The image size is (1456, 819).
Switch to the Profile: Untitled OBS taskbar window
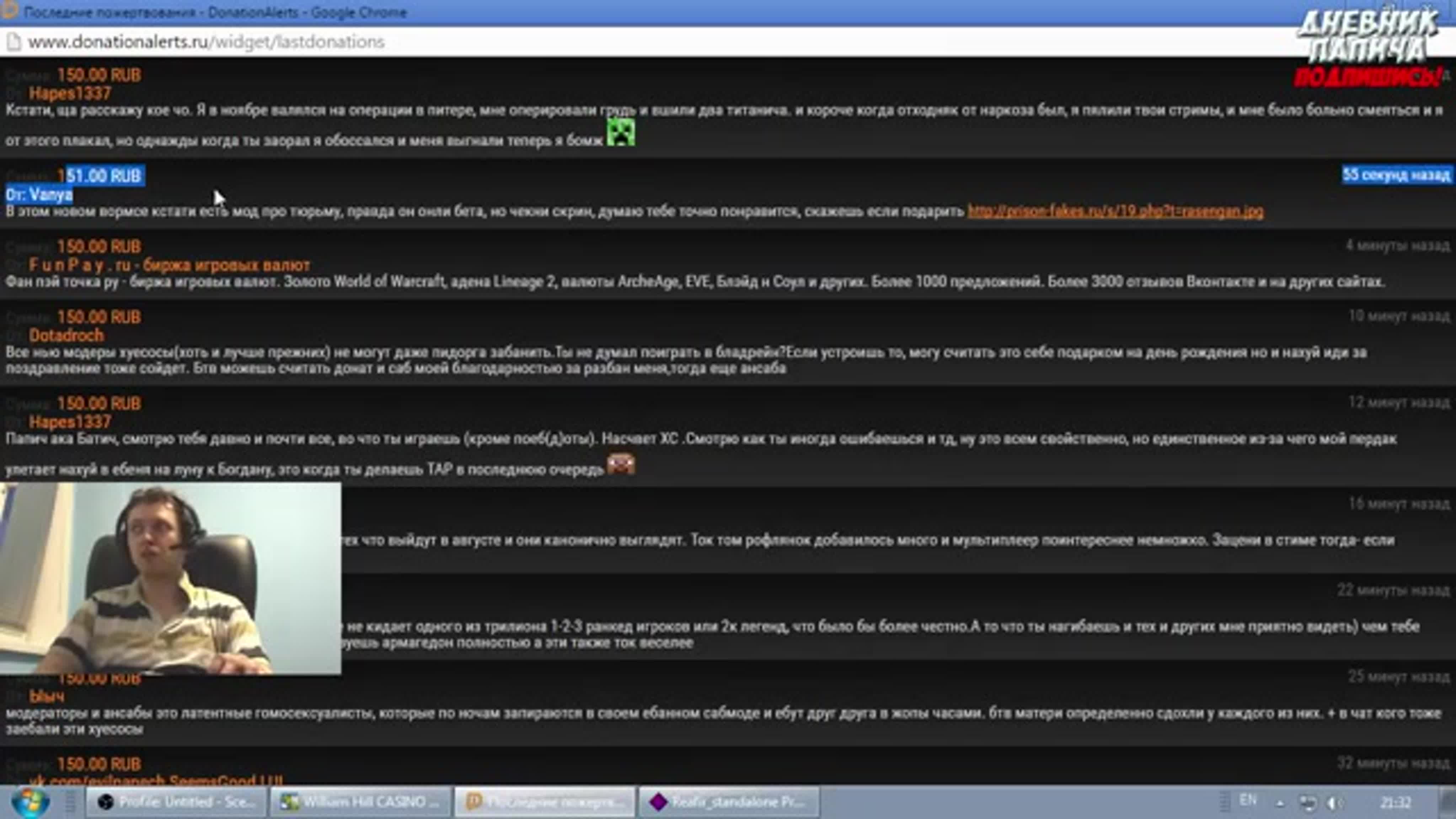tap(176, 802)
